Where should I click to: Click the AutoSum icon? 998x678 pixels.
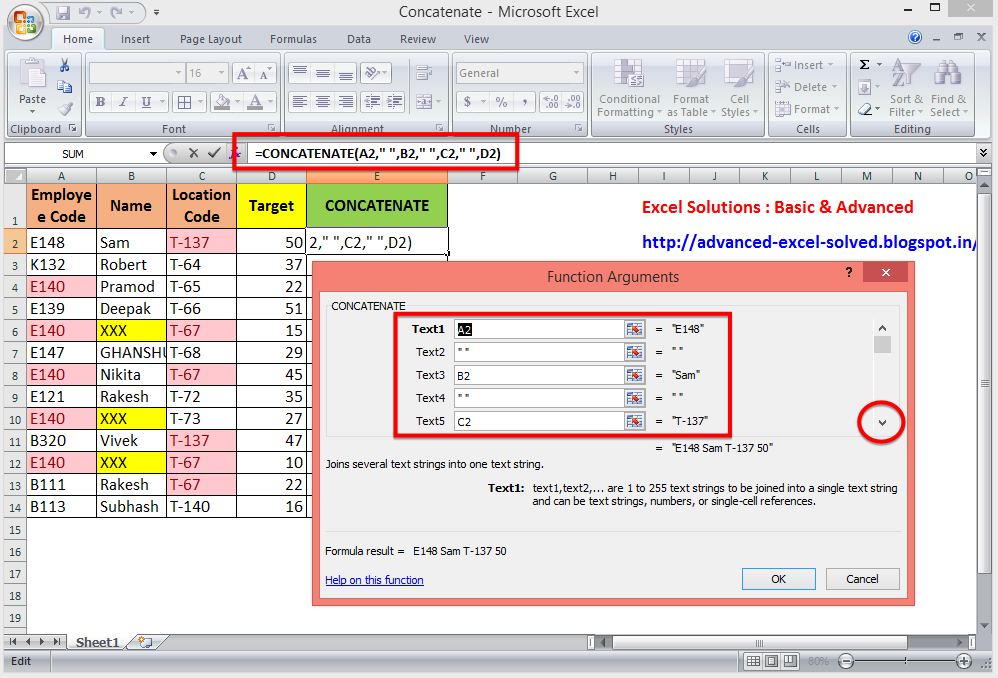865,64
